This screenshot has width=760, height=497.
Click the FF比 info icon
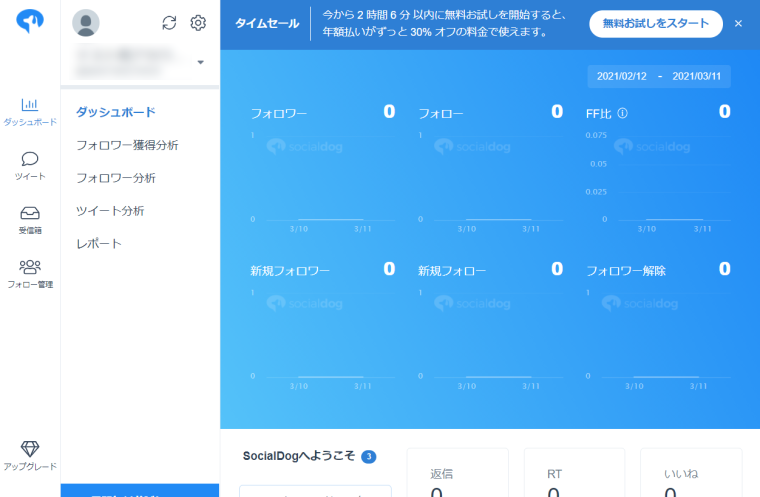622,113
